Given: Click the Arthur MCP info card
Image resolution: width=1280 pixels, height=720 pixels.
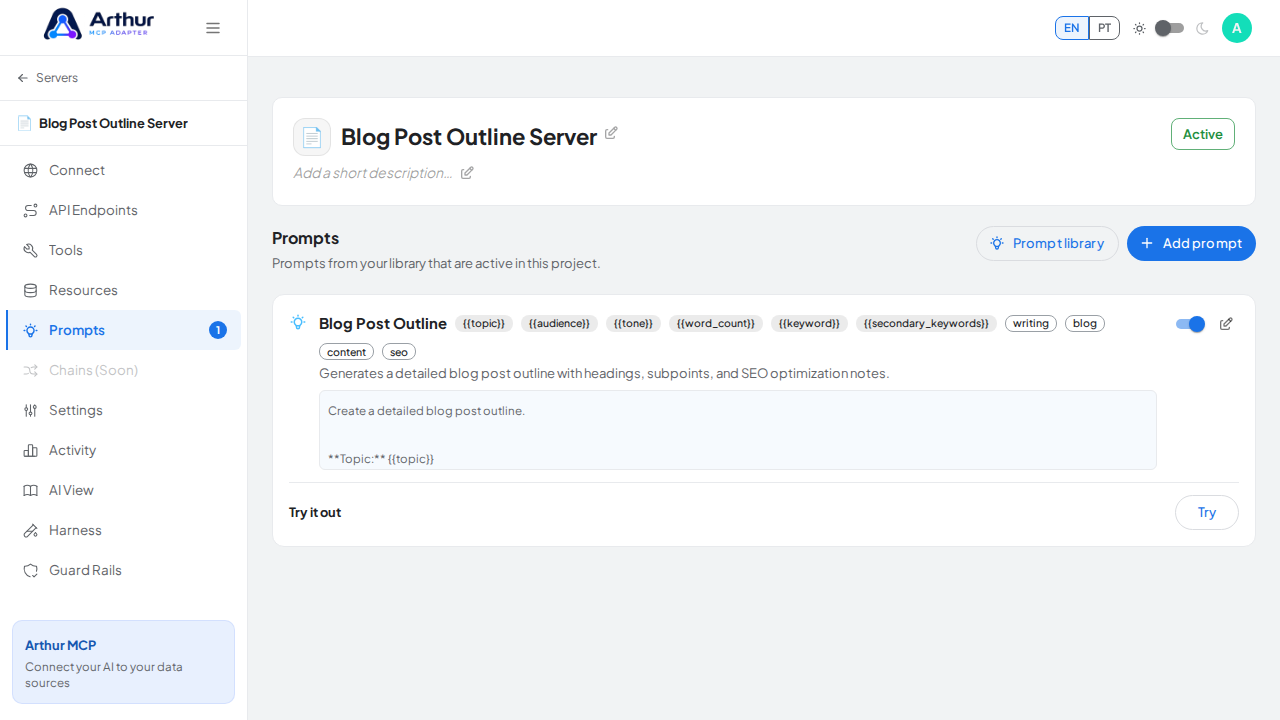Looking at the screenshot, I should click(123, 662).
